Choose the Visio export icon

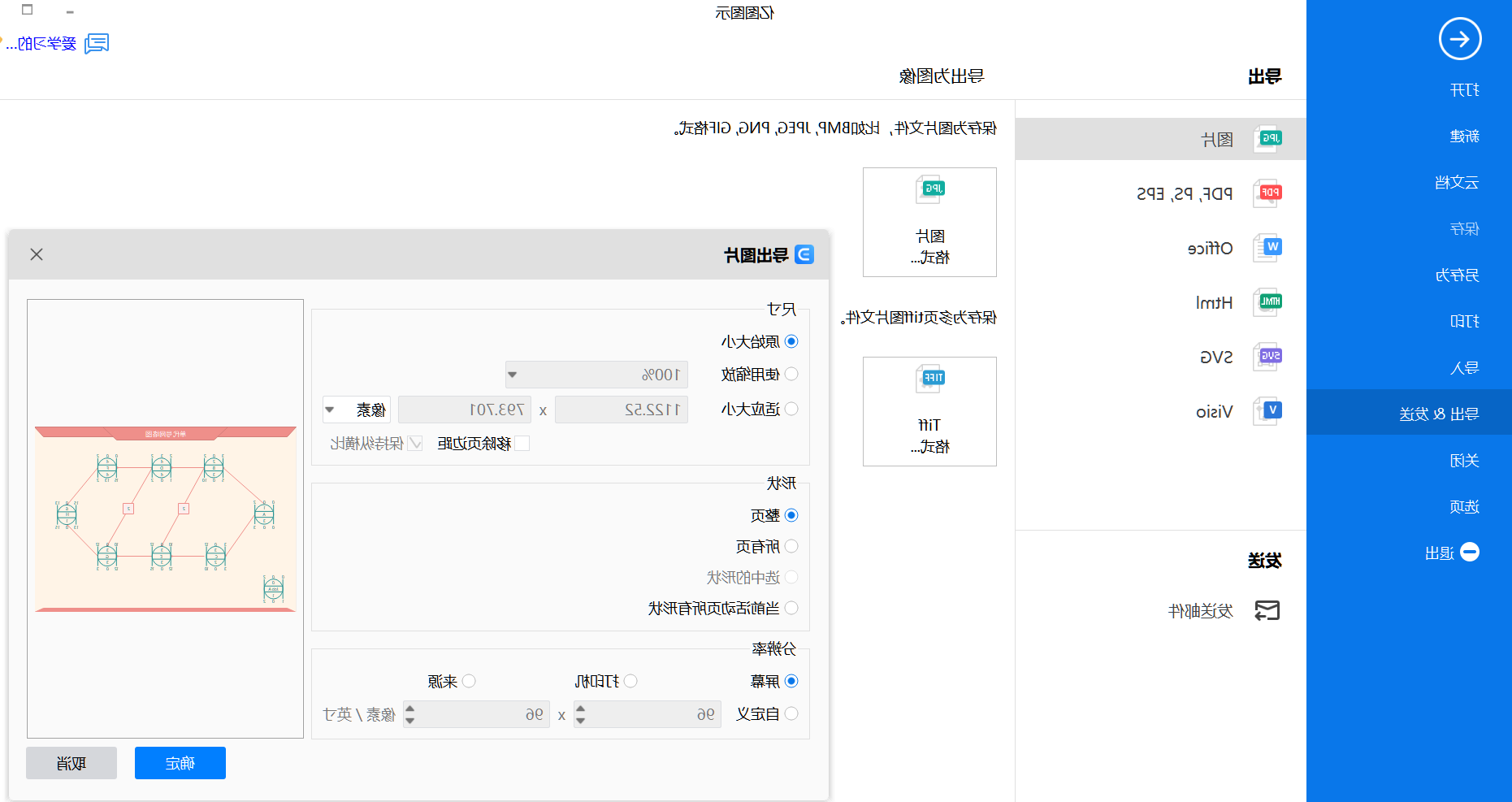point(1267,411)
